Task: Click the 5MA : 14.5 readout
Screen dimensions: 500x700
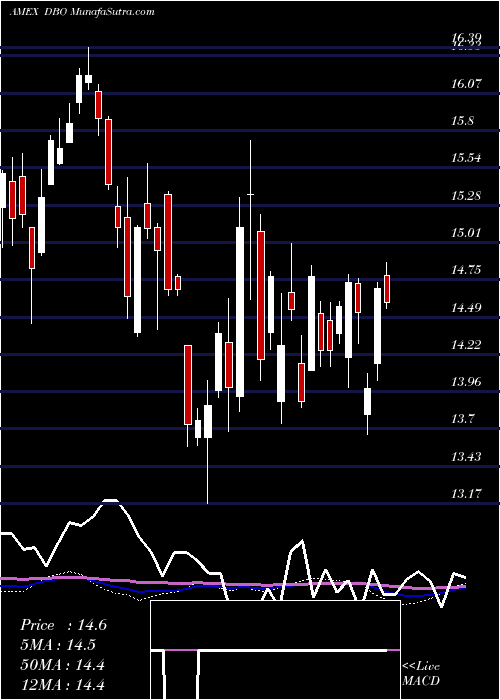Action: (58, 645)
